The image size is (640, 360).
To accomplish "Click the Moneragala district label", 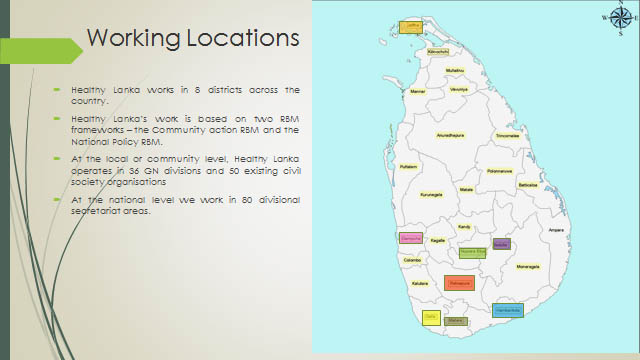I will [528, 267].
